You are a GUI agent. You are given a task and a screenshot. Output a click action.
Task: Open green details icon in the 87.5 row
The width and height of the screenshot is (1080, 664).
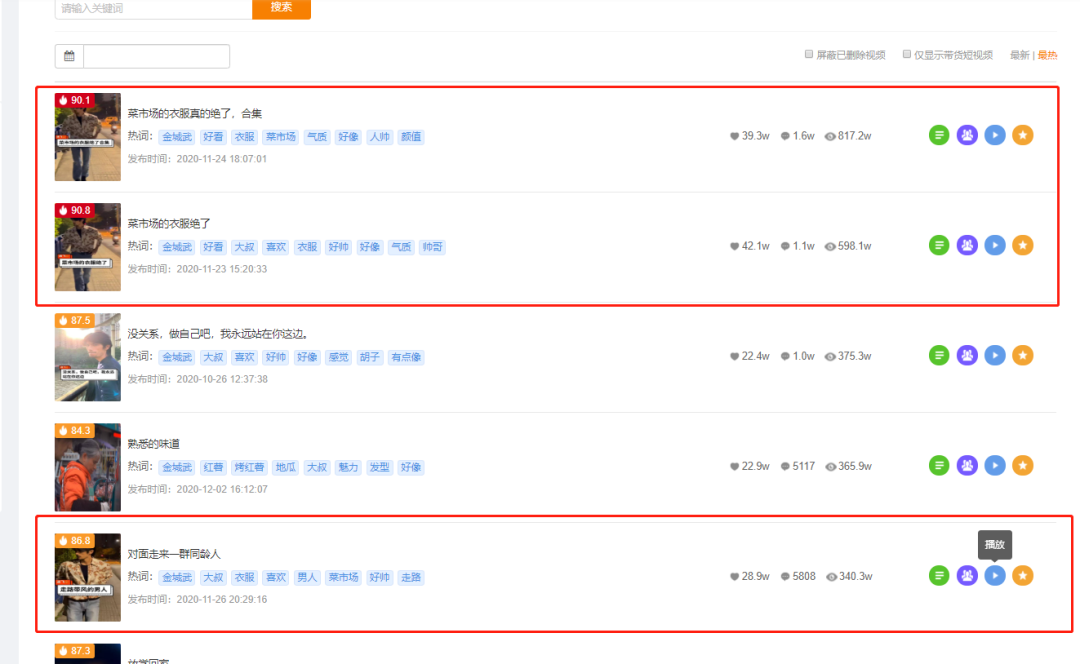coord(939,355)
